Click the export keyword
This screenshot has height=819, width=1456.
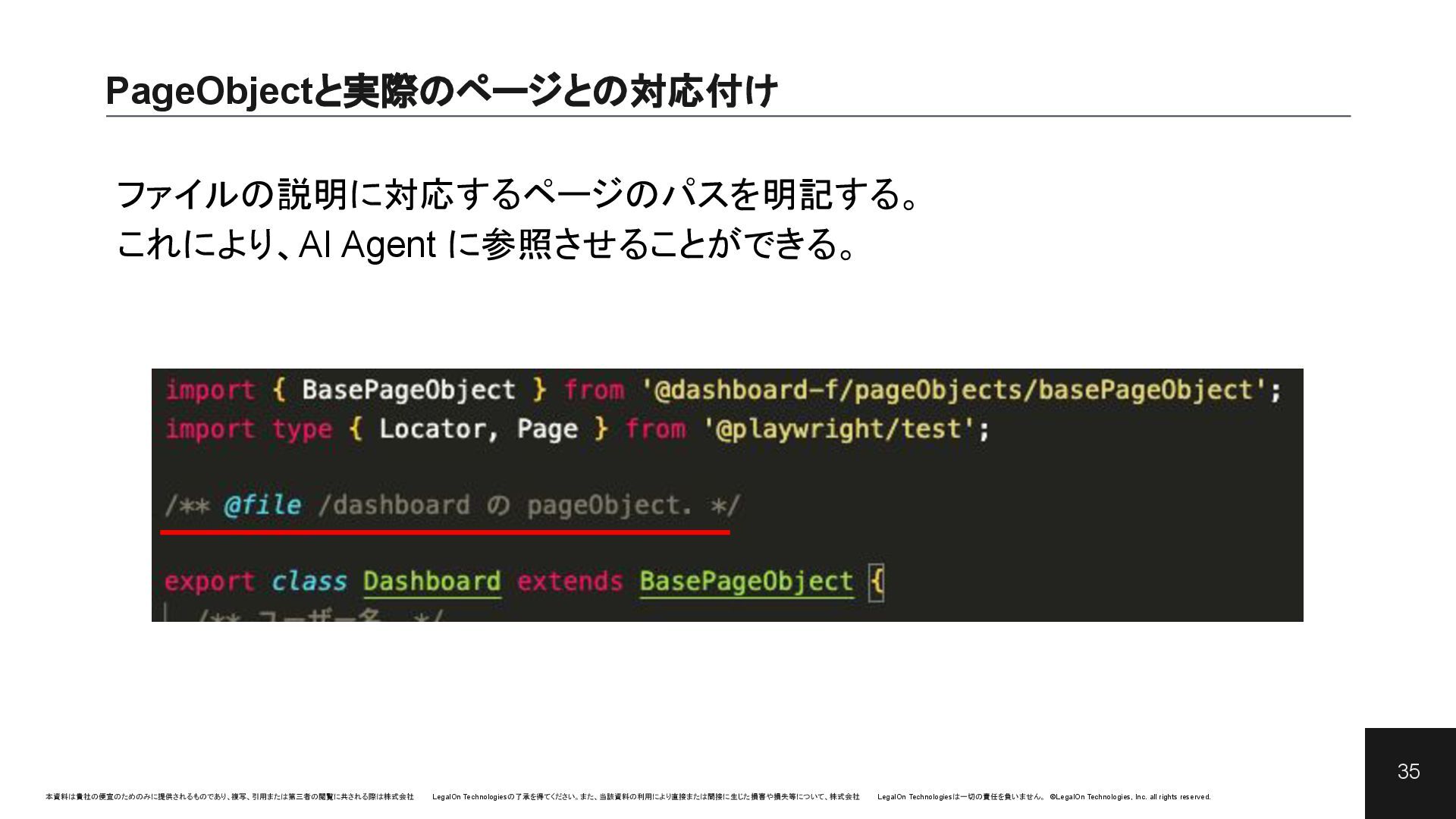click(x=209, y=582)
